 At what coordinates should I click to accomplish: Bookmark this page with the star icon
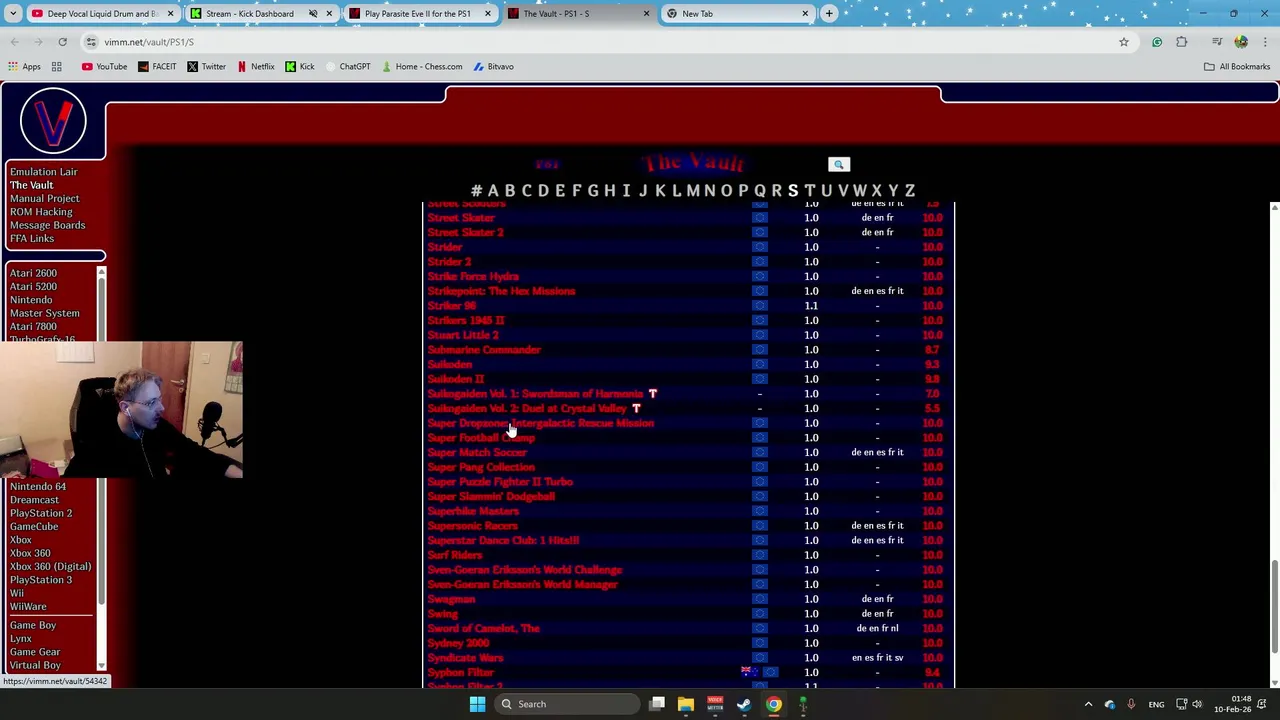[x=1123, y=42]
